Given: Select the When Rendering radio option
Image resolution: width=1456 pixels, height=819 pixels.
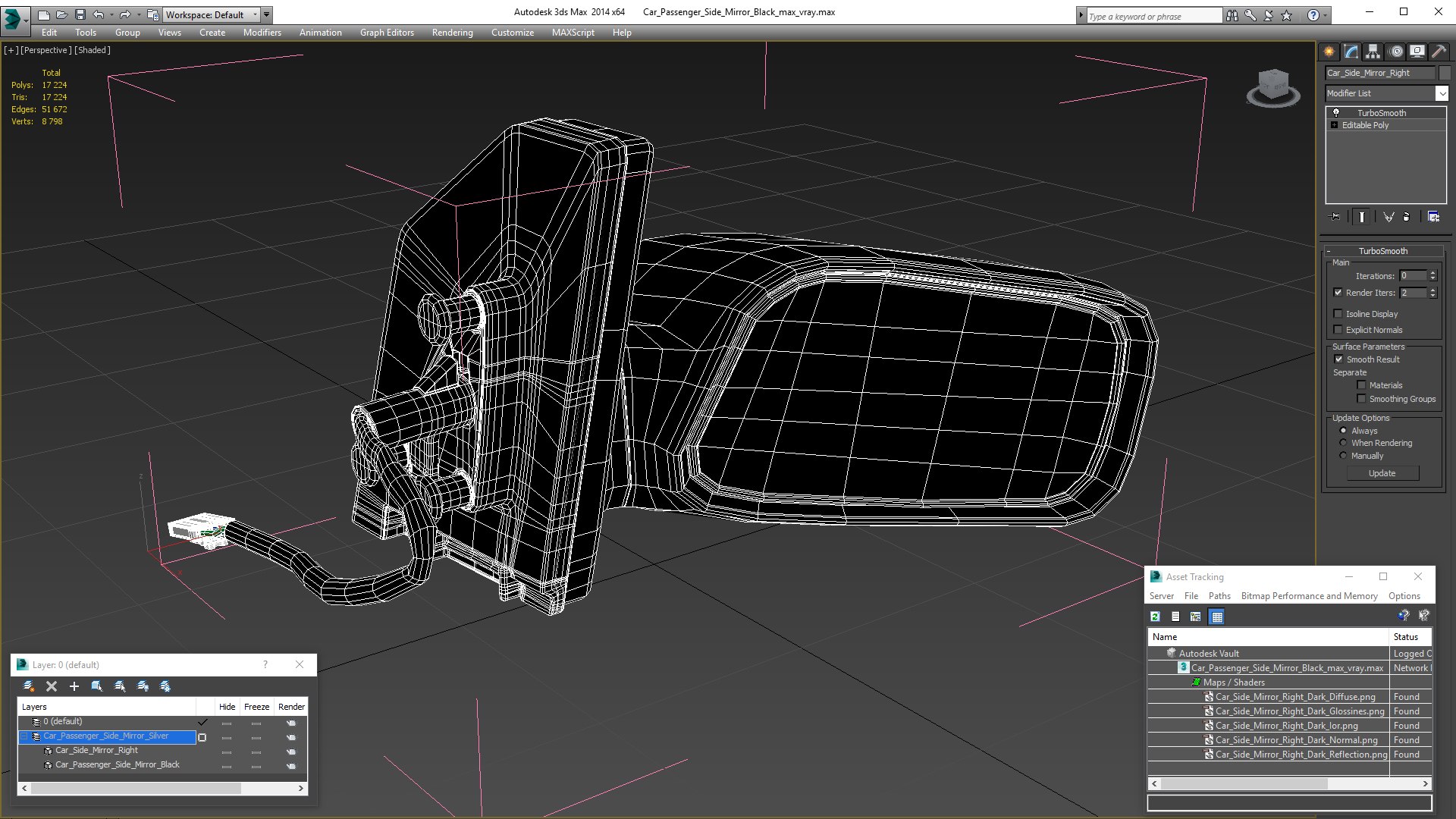Looking at the screenshot, I should click(1344, 443).
